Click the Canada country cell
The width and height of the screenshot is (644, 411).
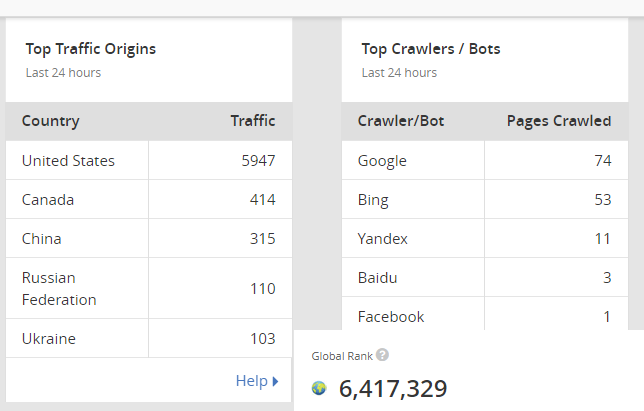[77, 200]
